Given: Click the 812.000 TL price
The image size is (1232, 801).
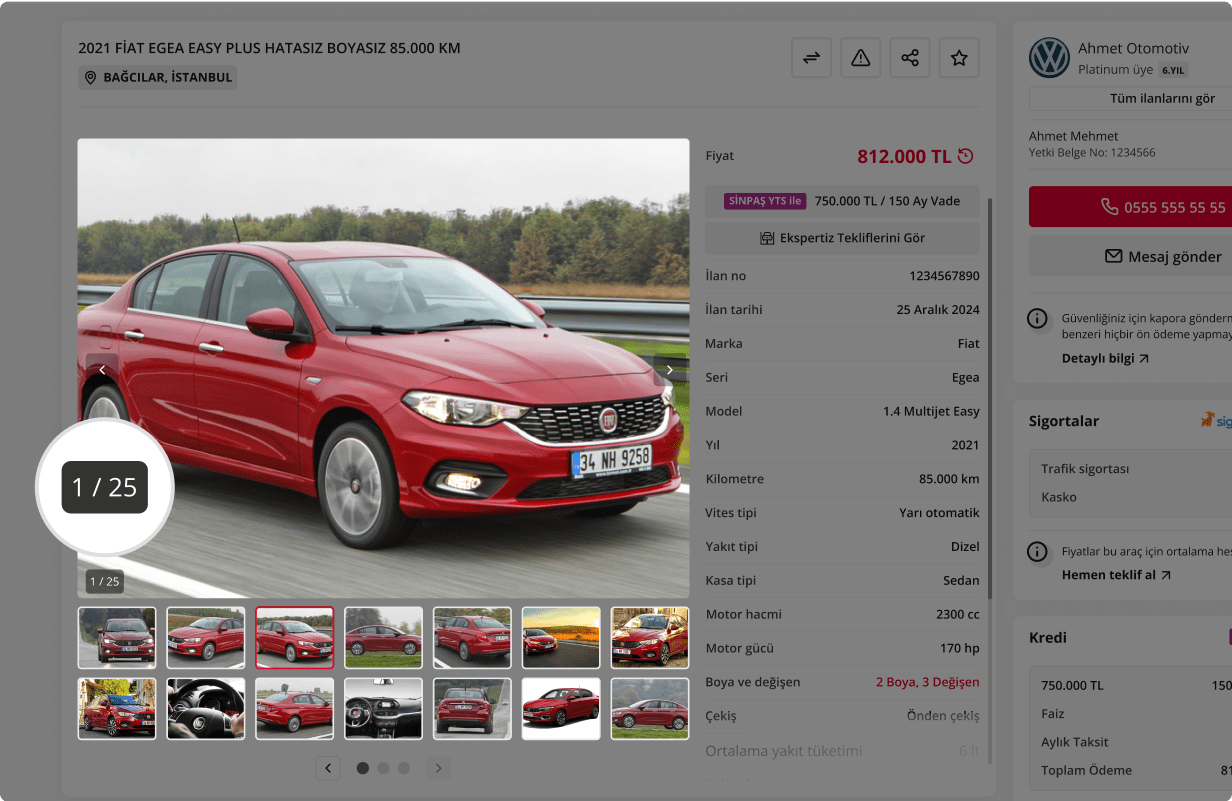Looking at the screenshot, I should [904, 156].
